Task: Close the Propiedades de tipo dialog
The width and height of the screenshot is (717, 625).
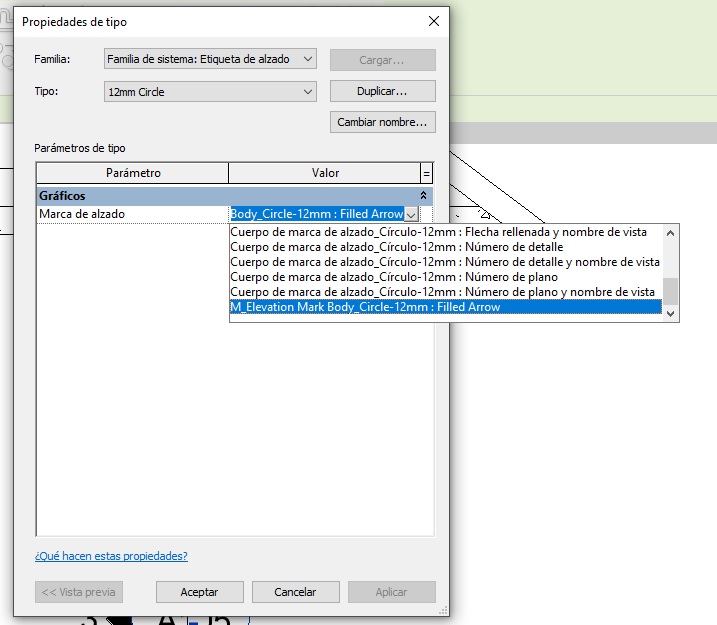Action: [433, 21]
